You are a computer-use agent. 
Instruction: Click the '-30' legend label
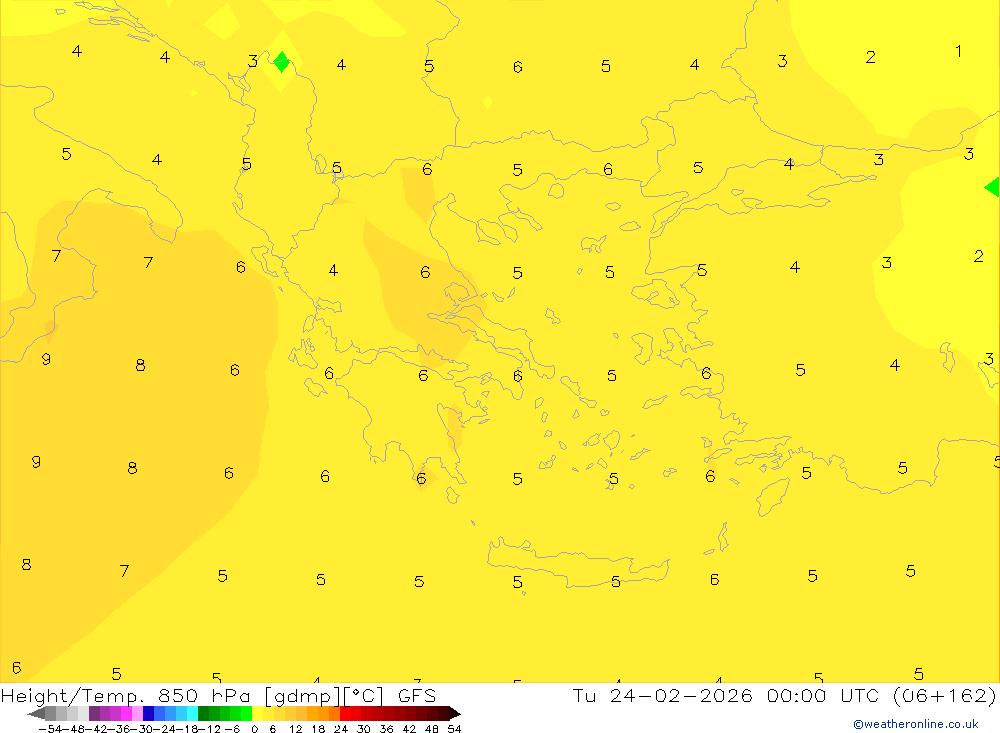tap(142, 729)
